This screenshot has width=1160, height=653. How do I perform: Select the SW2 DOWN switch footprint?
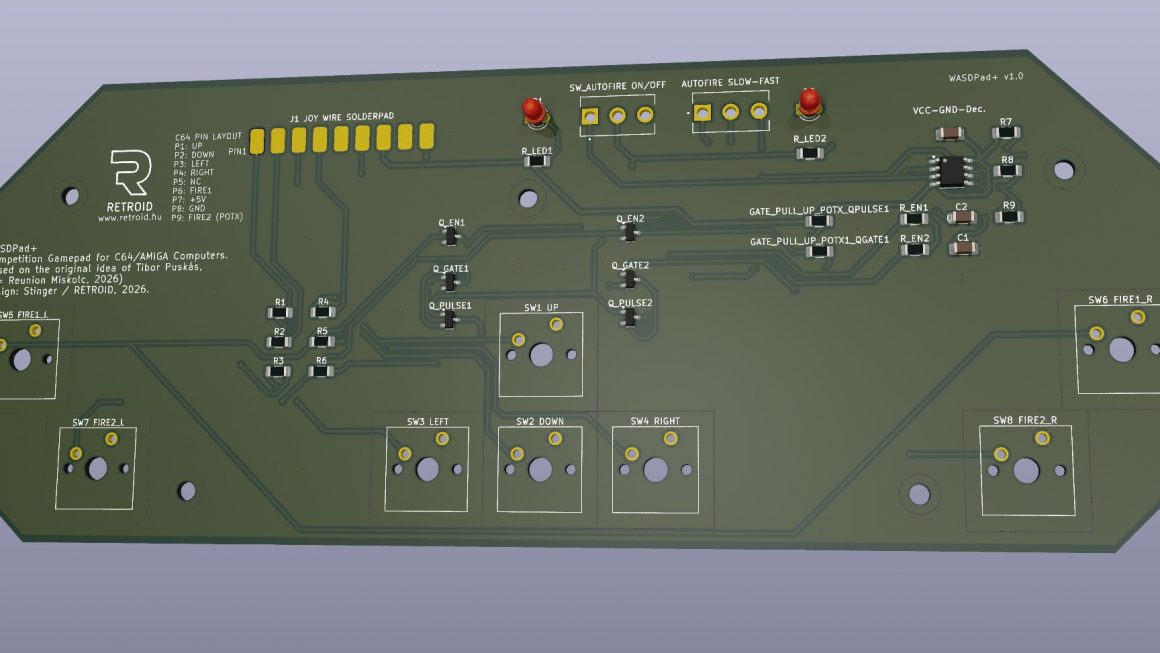click(540, 468)
